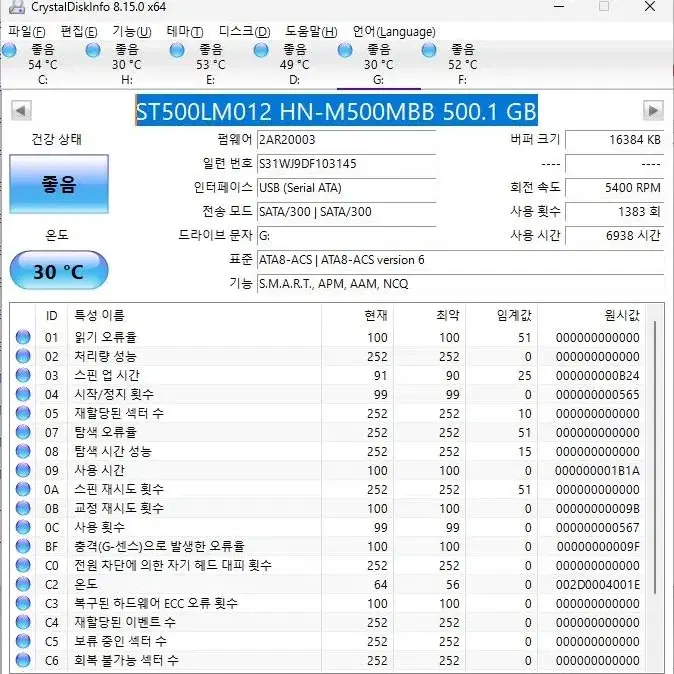Click status orb for 04 시작/정지 횟수
The height and width of the screenshot is (674, 674).
[23, 394]
